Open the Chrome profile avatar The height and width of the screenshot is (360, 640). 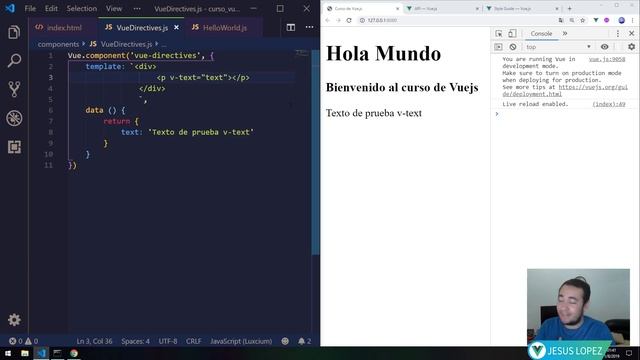[x=622, y=20]
